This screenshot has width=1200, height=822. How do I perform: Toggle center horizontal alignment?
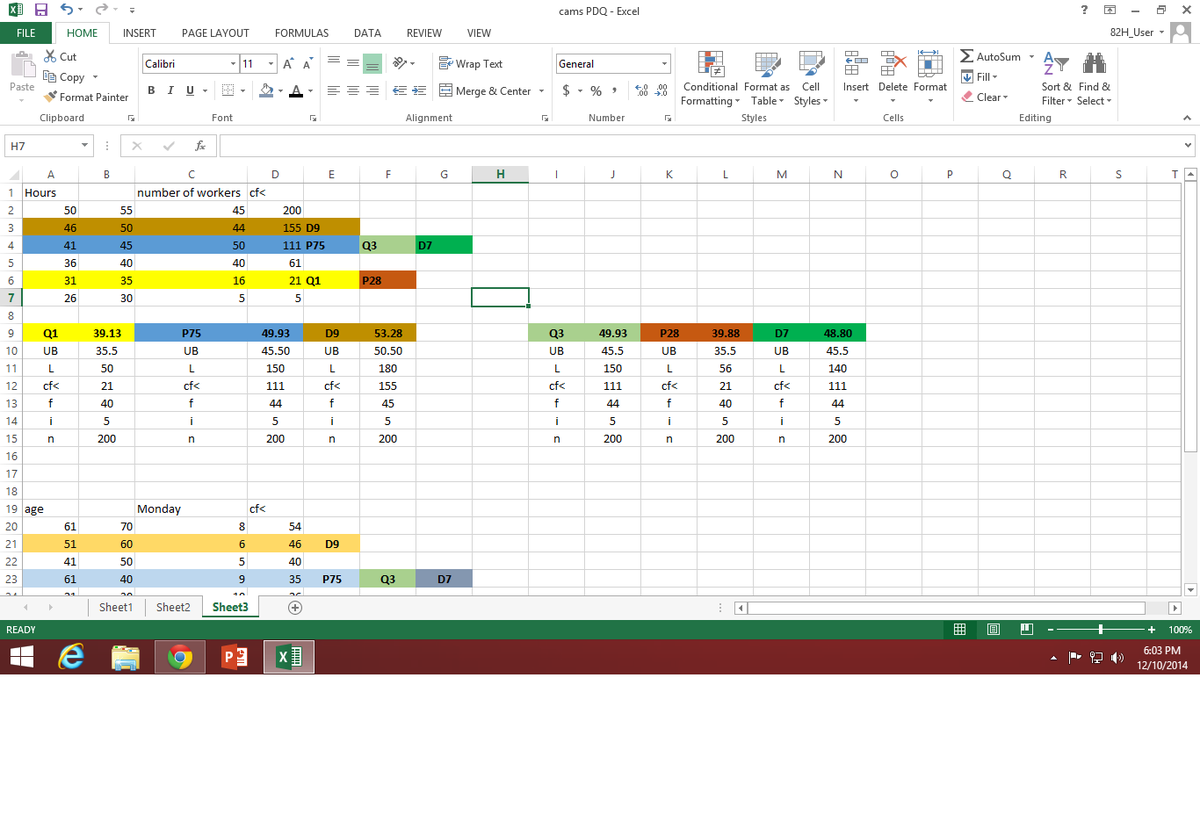[x=352, y=91]
